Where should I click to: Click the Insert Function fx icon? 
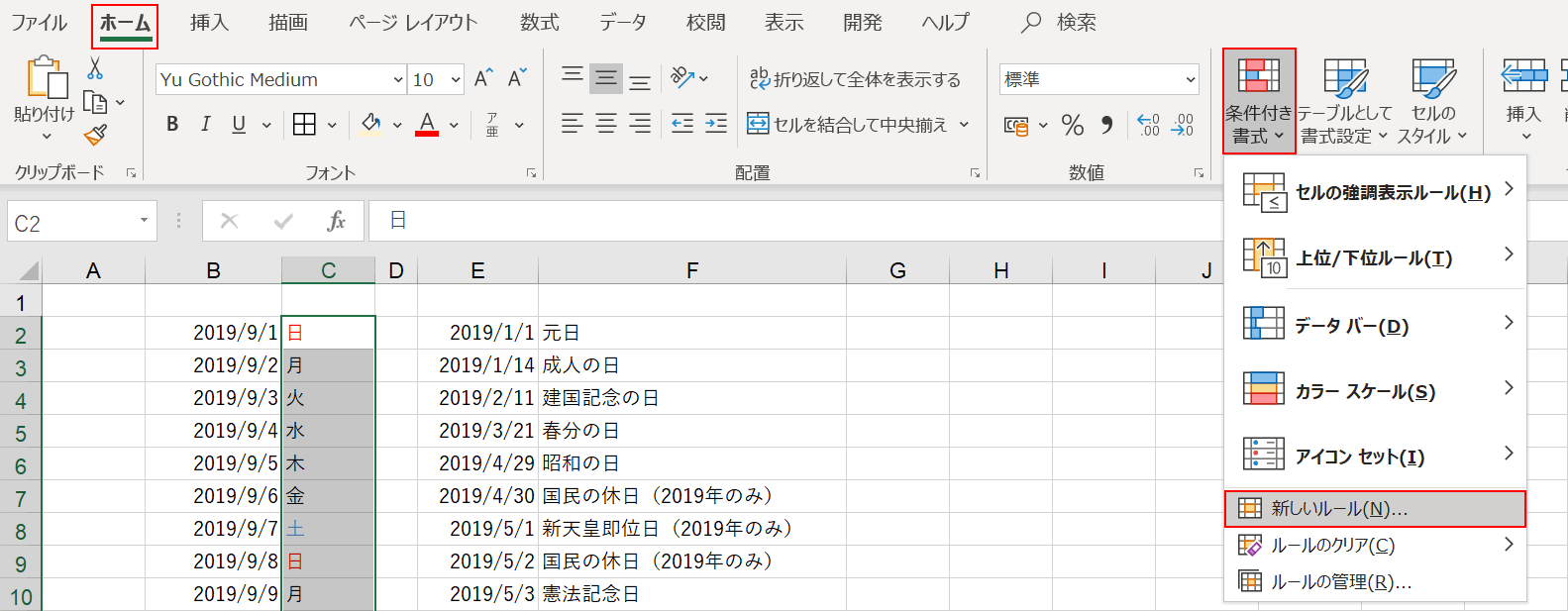pyautogui.click(x=337, y=221)
